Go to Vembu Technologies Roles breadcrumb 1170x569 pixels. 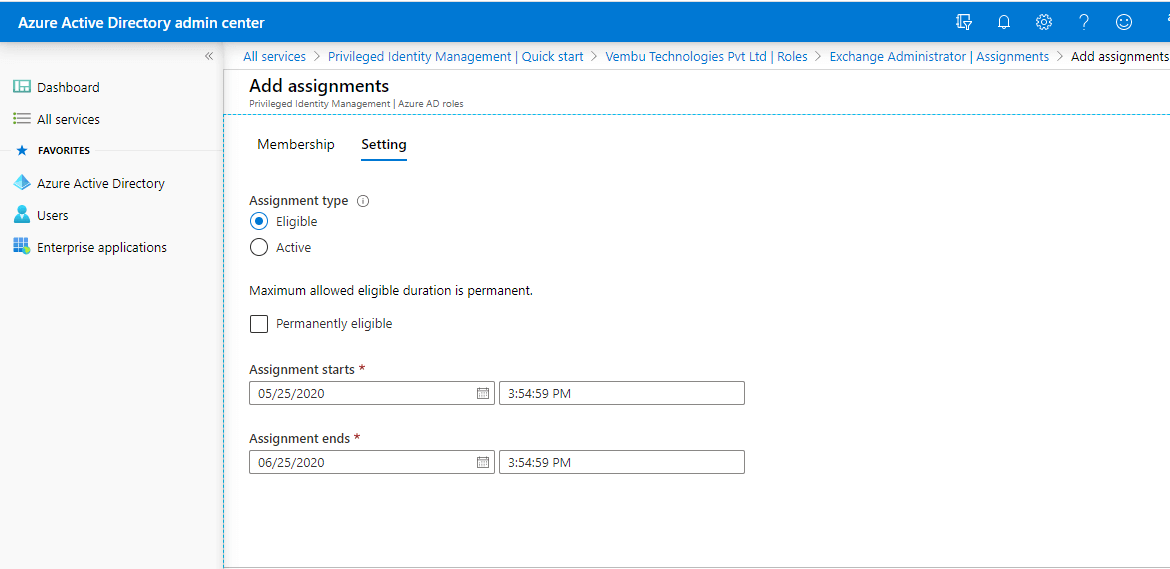click(x=707, y=57)
